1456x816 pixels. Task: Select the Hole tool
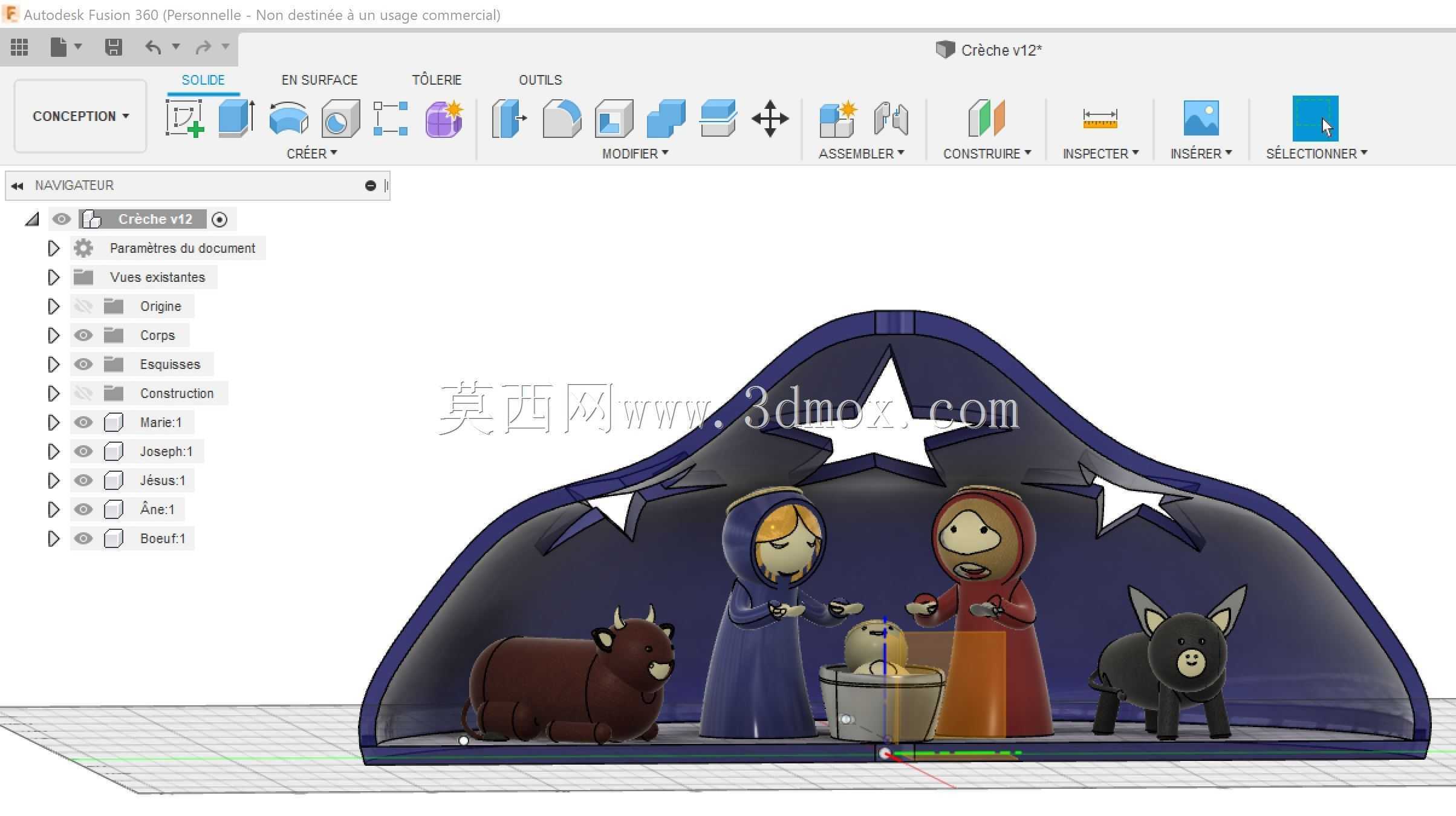click(x=340, y=119)
